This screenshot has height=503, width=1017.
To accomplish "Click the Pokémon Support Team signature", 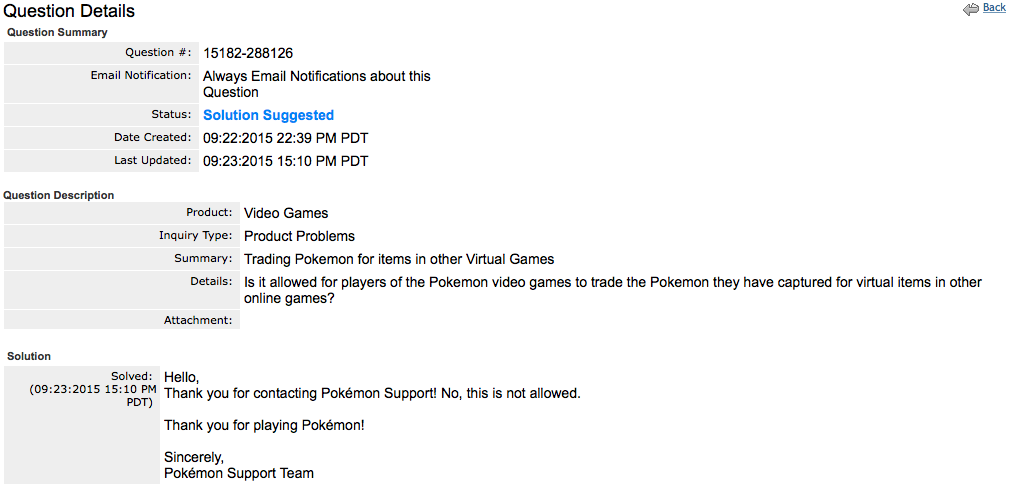I will click(x=239, y=473).
